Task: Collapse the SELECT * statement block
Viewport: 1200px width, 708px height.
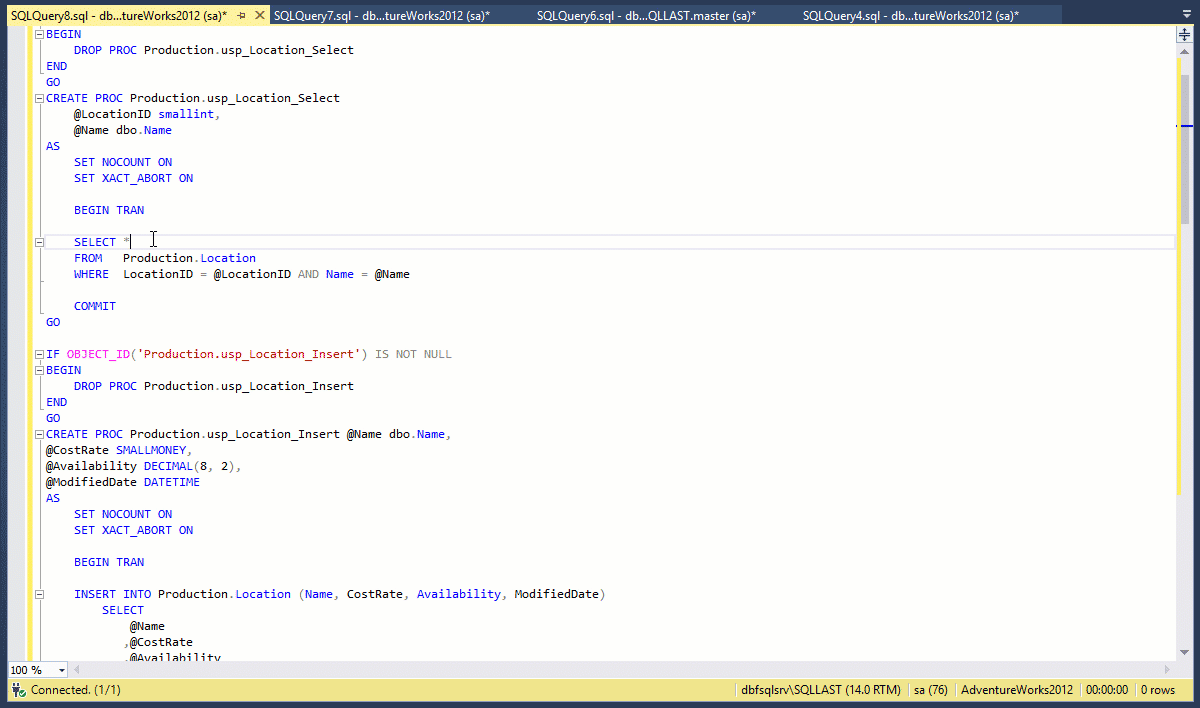Action: 39,242
